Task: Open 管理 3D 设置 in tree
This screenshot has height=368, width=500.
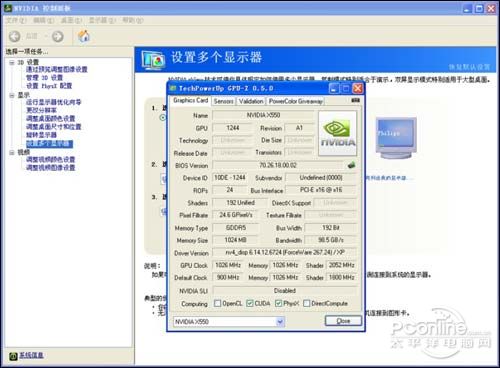Action: [44, 78]
